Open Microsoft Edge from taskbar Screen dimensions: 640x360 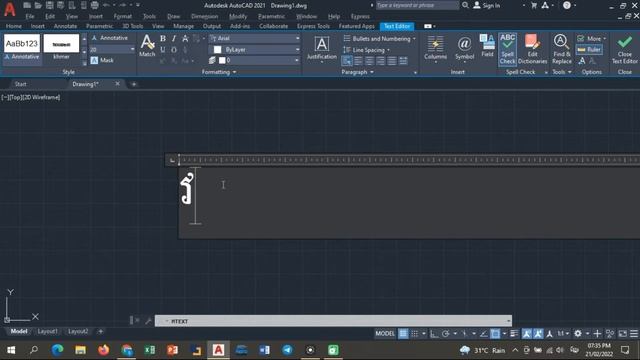[57, 350]
